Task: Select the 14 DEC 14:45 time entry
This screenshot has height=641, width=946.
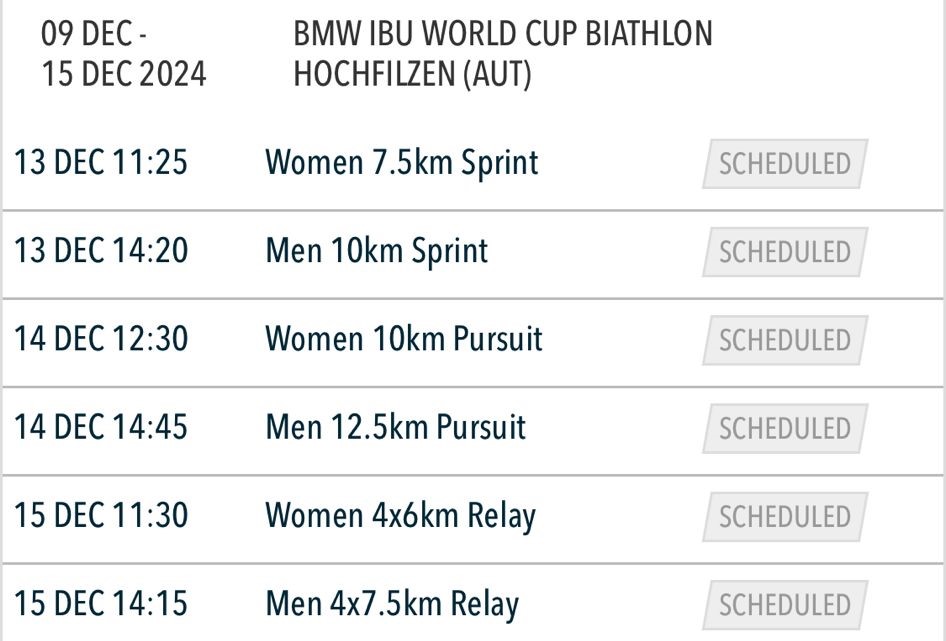Action: [x=101, y=427]
